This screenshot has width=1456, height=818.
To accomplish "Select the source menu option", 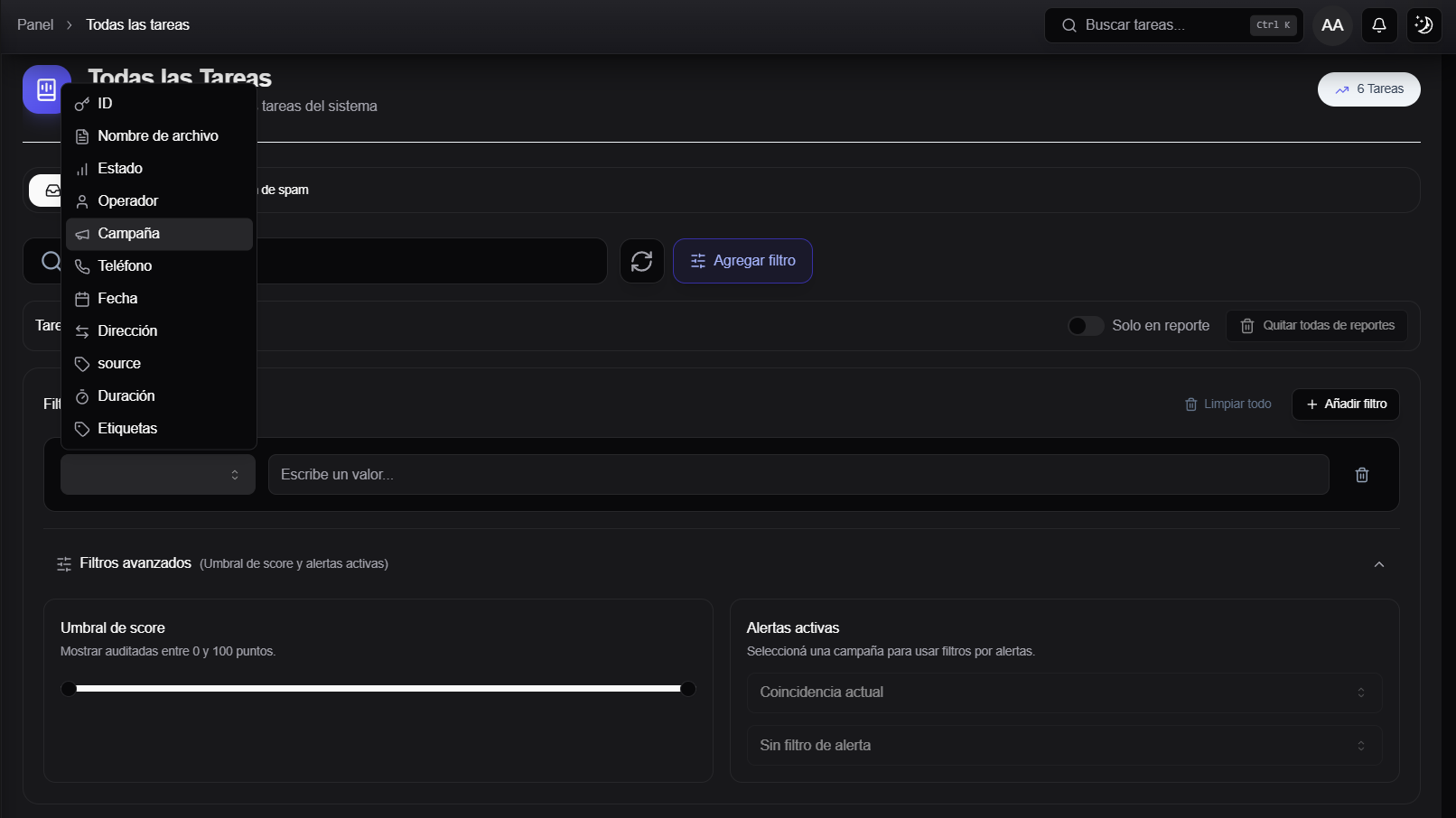I will tap(159, 364).
